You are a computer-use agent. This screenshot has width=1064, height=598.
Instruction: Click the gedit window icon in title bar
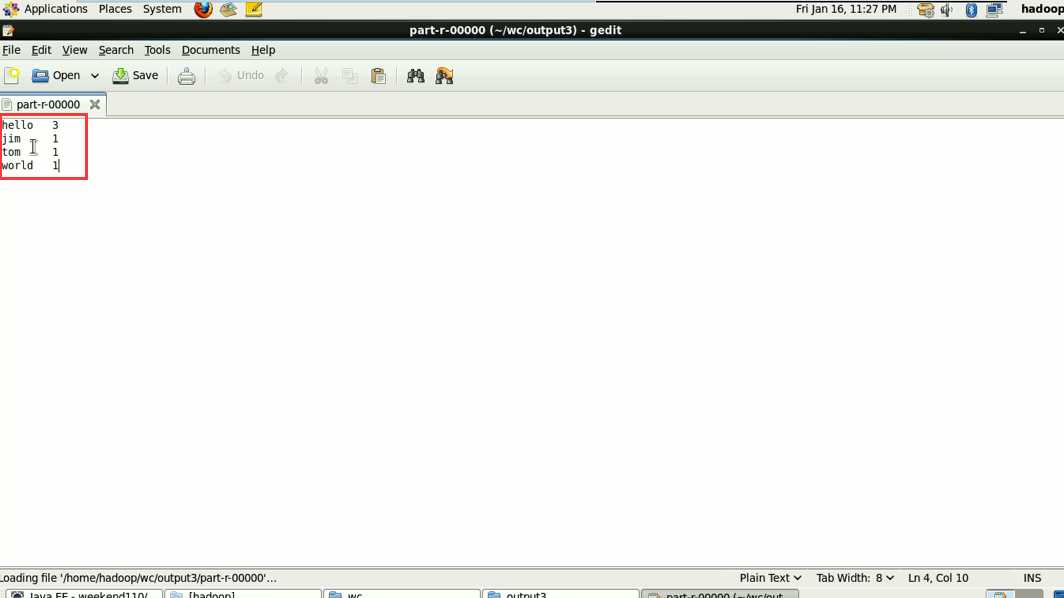click(8, 31)
